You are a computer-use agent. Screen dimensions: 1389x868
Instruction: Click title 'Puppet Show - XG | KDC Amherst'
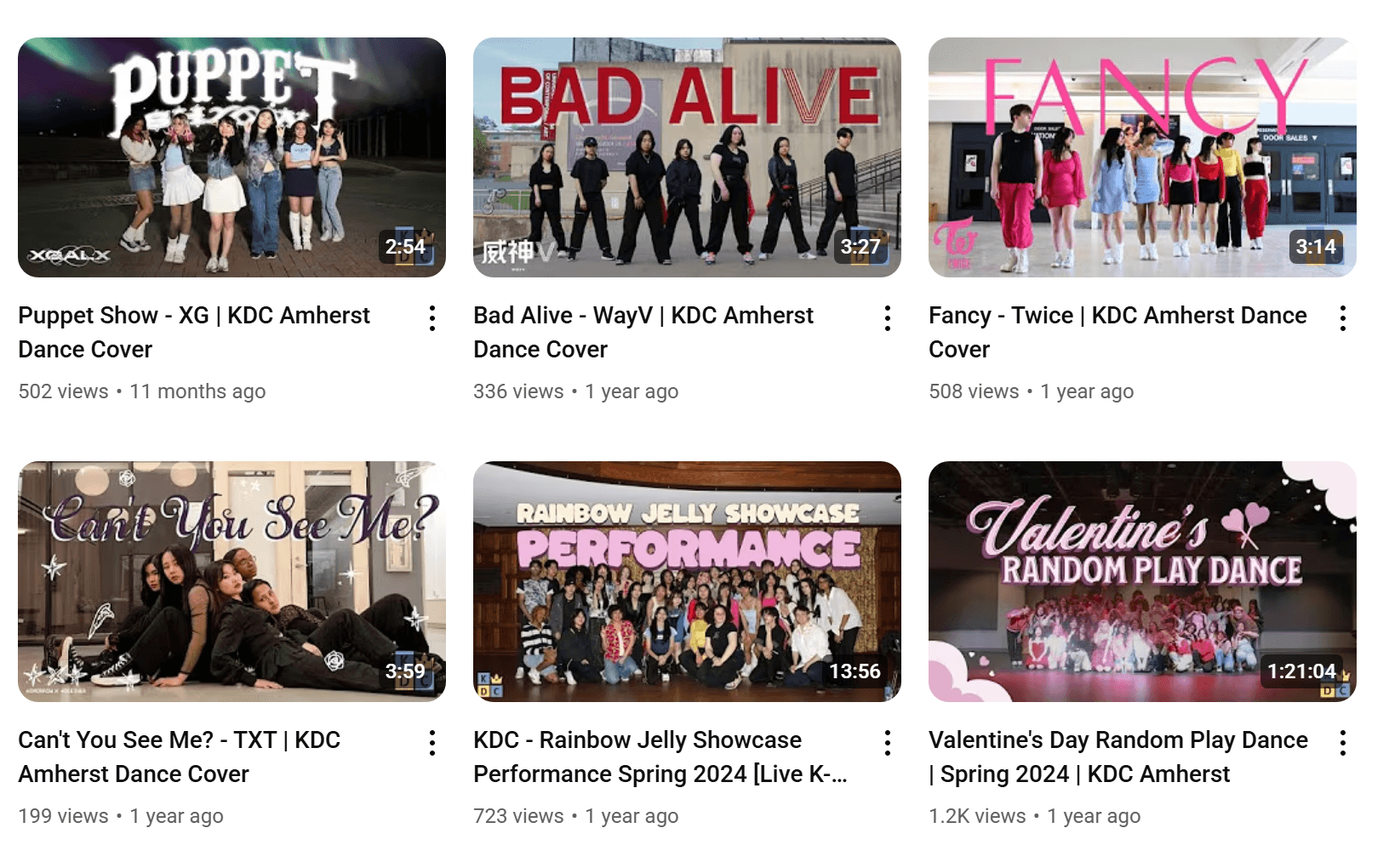point(194,316)
